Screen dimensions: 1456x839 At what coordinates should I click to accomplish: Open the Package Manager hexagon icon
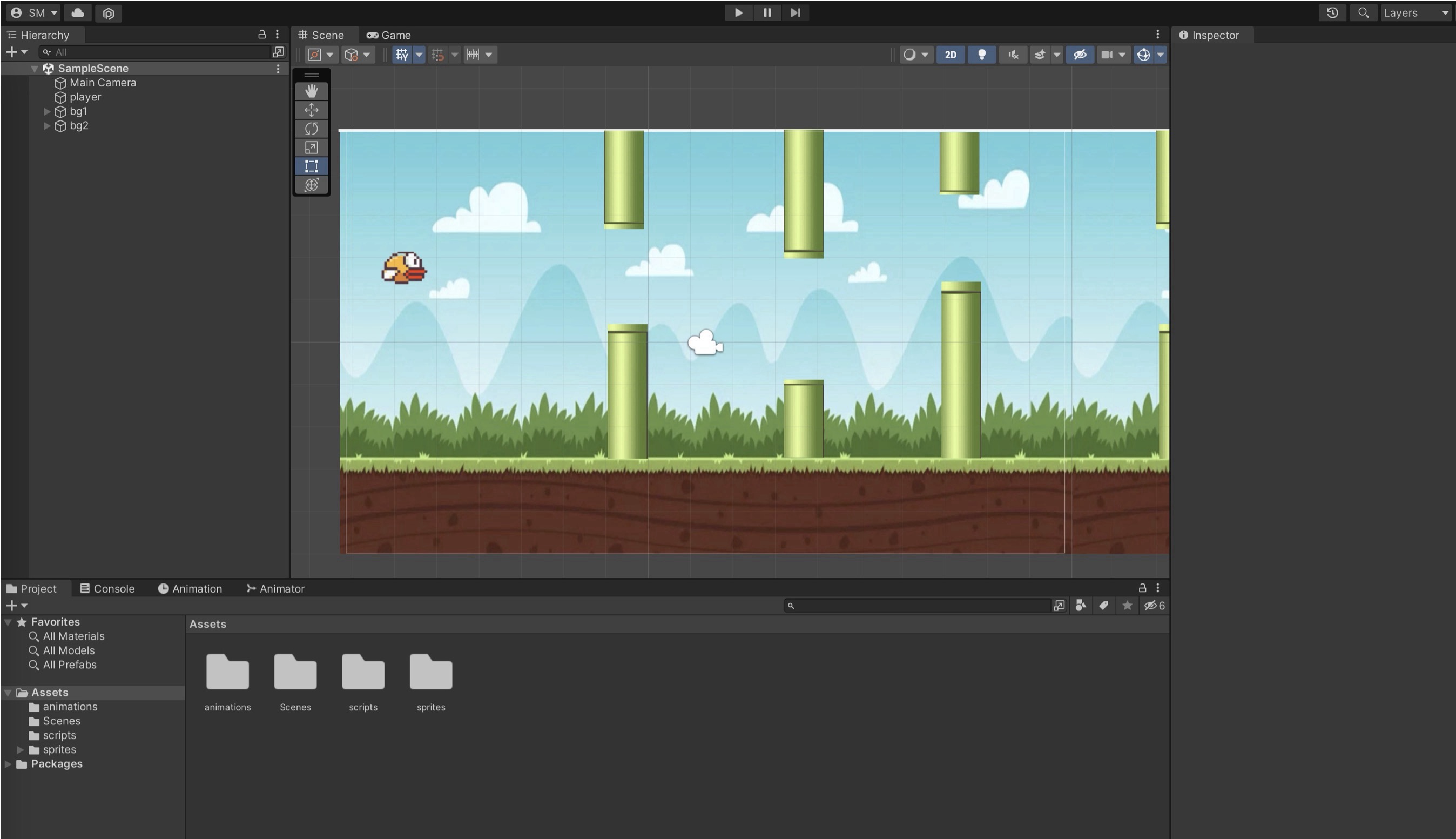point(108,12)
